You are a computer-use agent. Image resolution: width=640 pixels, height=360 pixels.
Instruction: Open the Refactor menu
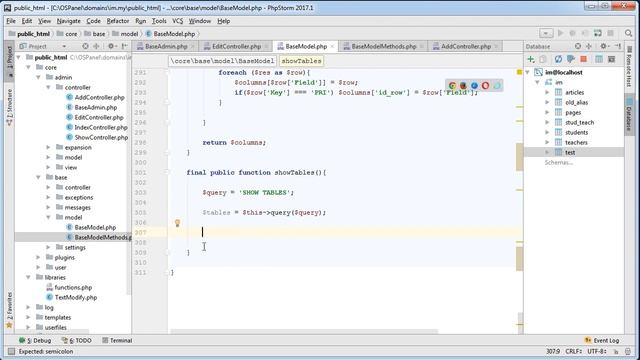[x=118, y=21]
